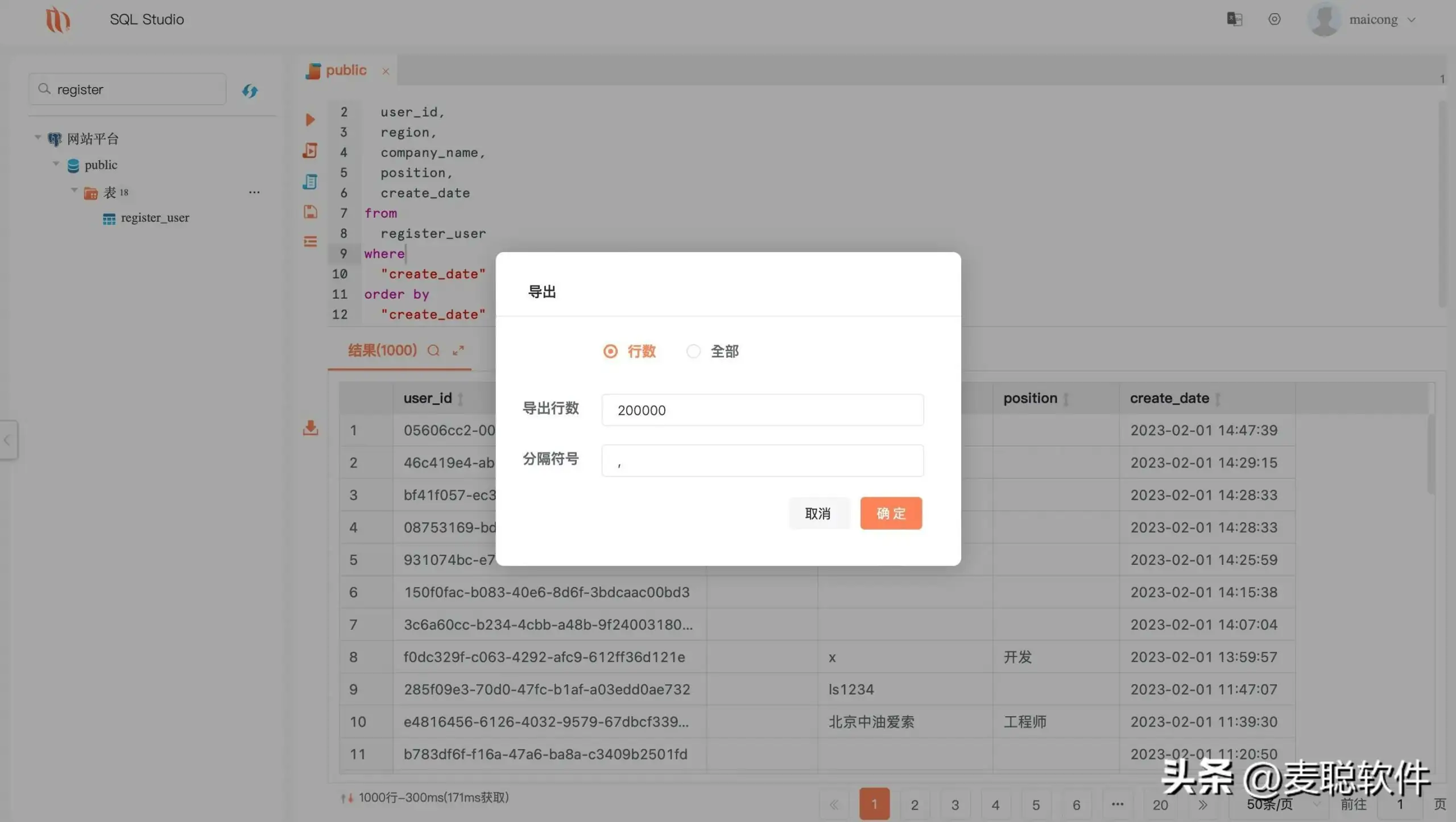This screenshot has width=1456, height=822.
Task: Click the language switch icon near the avatar
Action: [x=1233, y=19]
